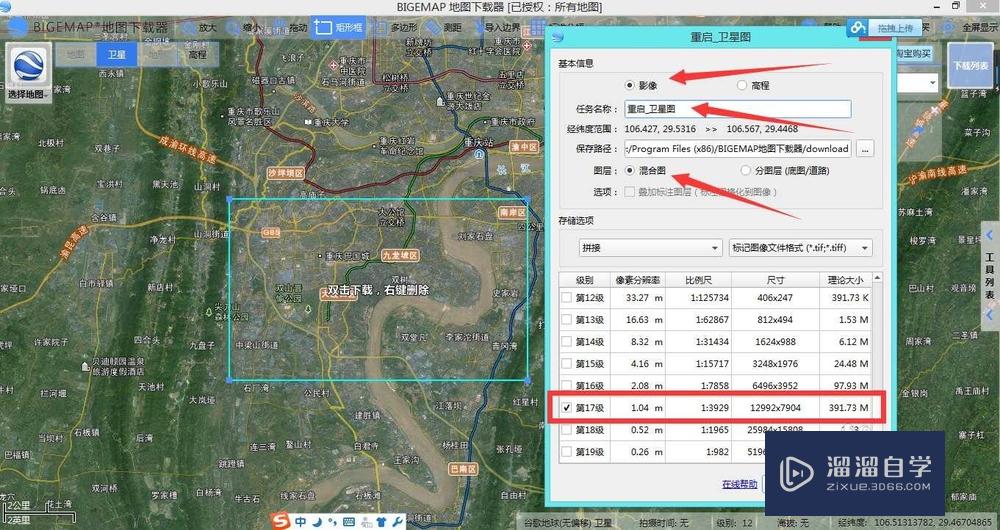
Task: Select the 缩小 zoom-out tool
Action: point(244,28)
